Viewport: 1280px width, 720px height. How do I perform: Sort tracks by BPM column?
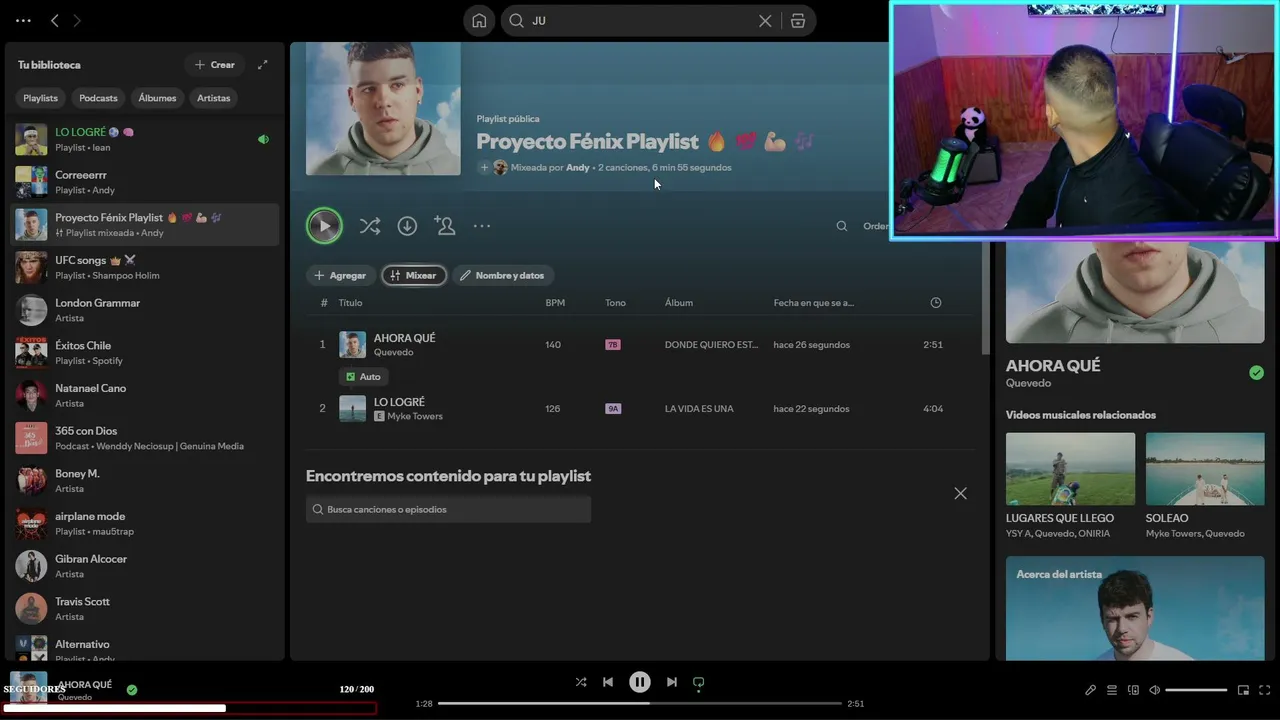pos(555,303)
